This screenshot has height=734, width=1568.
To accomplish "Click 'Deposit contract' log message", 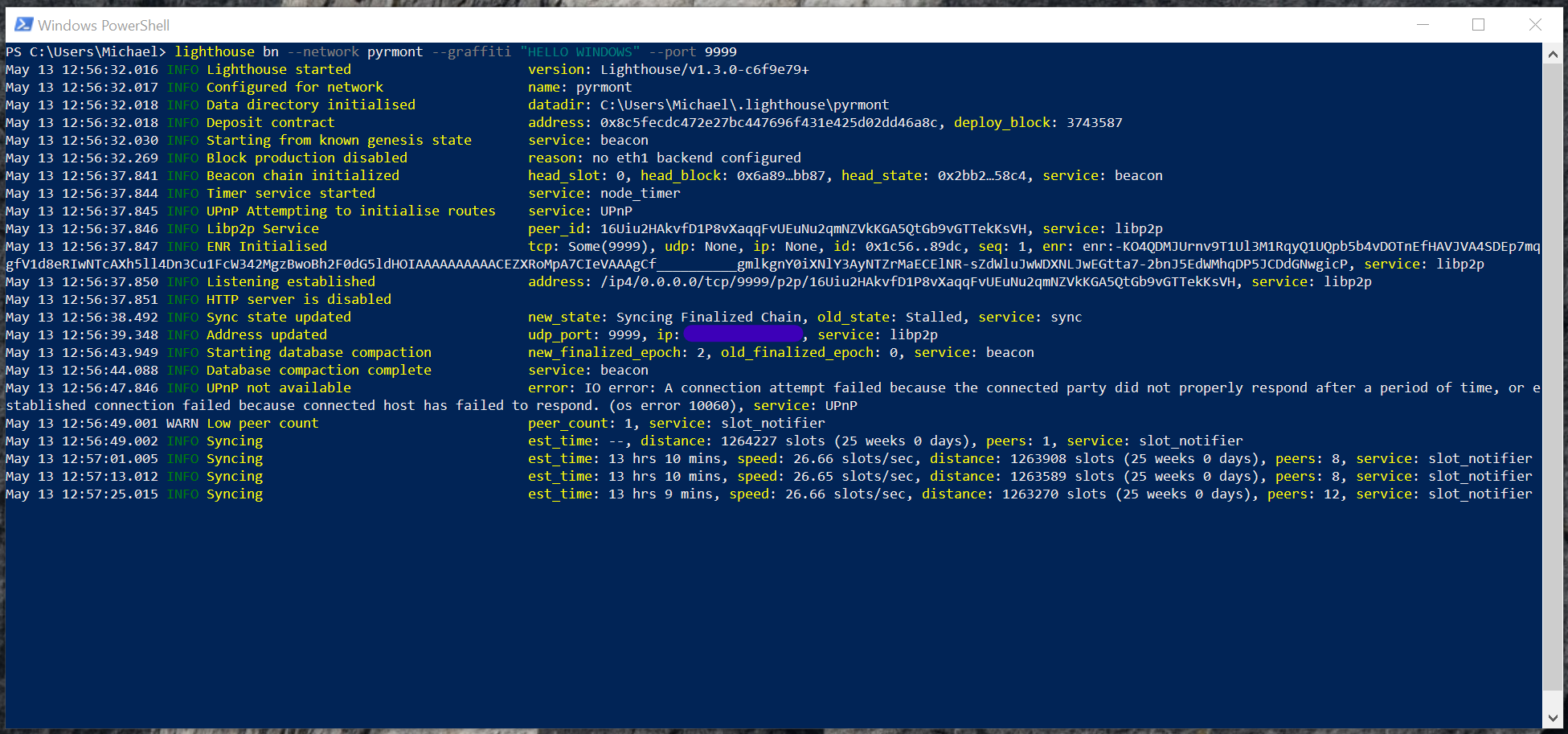I will tap(271, 122).
